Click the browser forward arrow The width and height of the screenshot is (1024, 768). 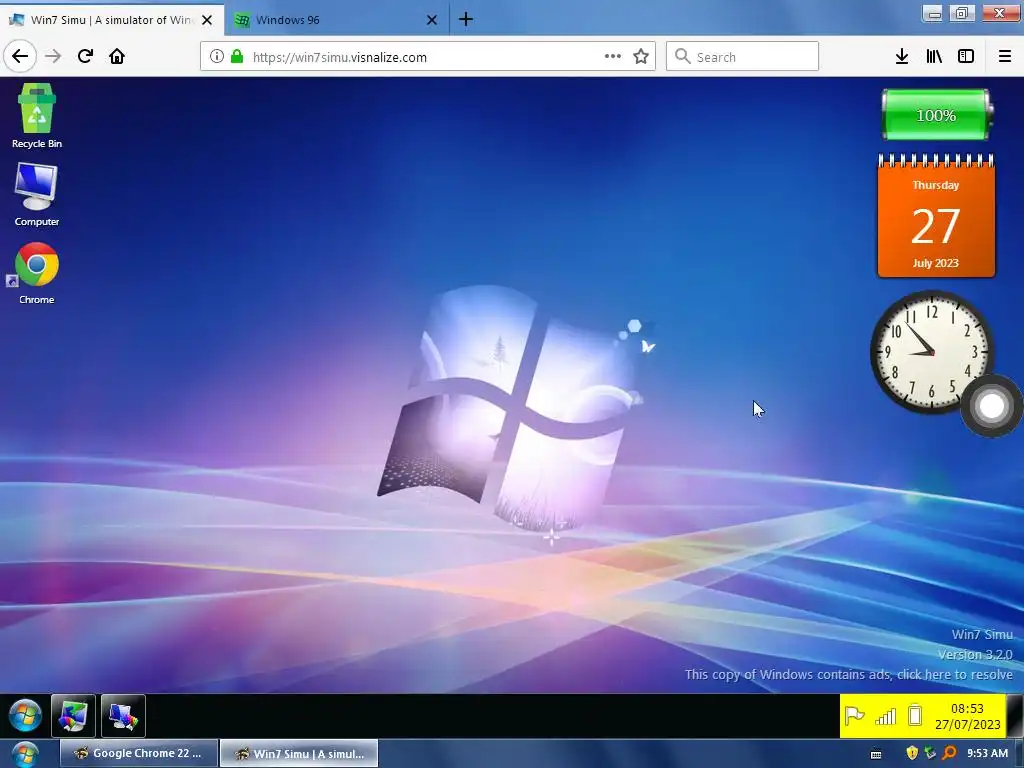(x=53, y=56)
